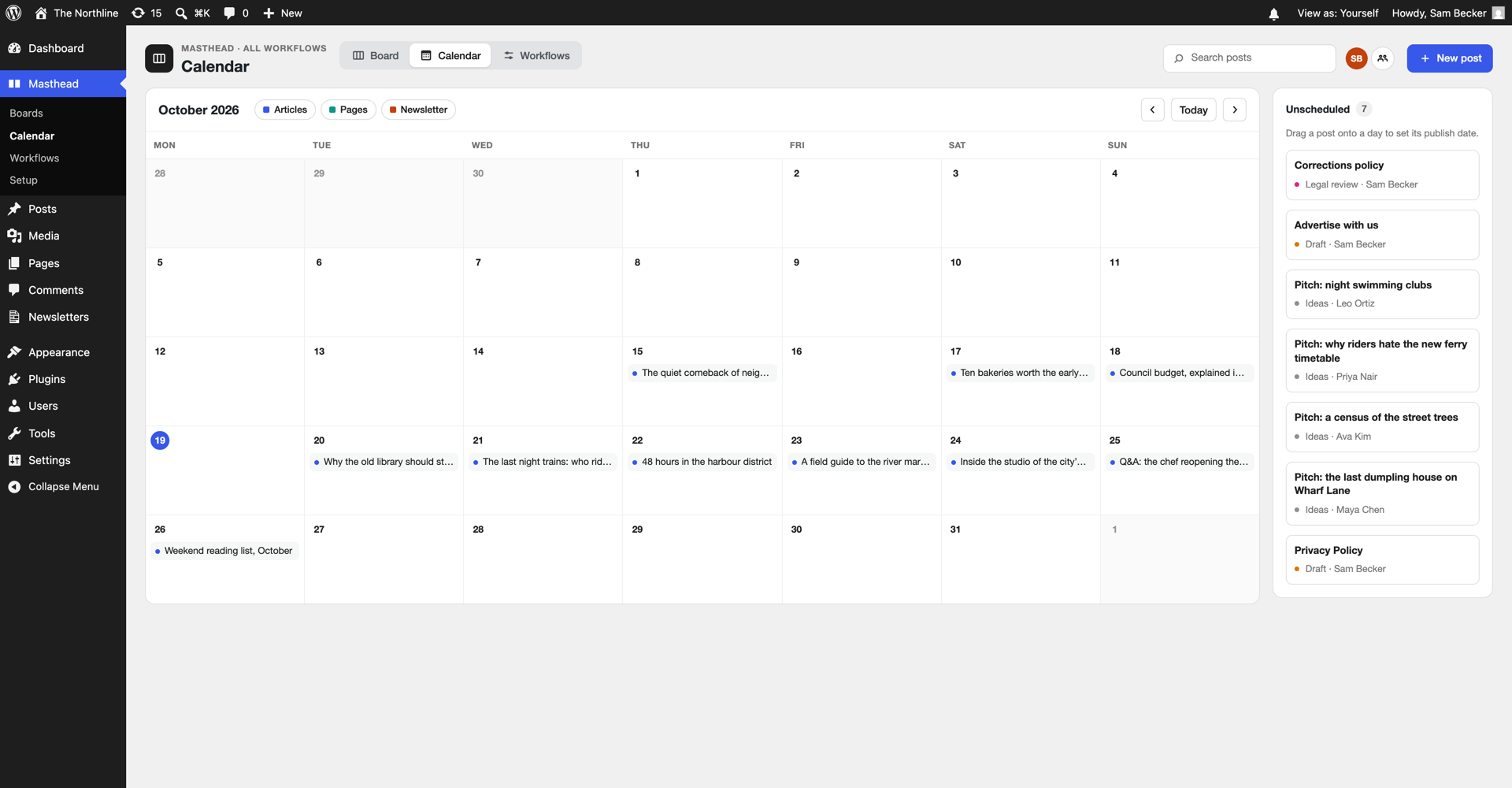Select the dumpling house pitch card
This screenshot has width=1512, height=788.
1382,493
